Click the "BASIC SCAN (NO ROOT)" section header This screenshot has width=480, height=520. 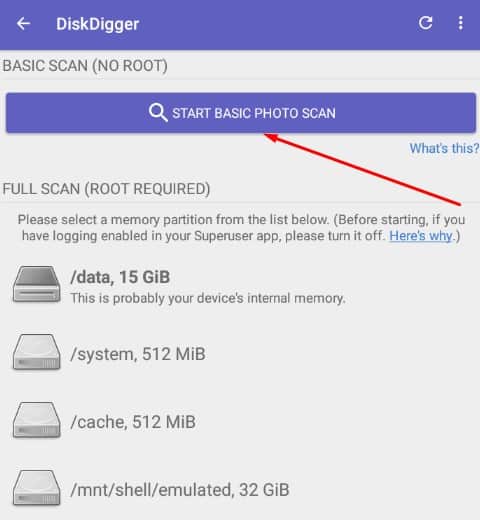tap(85, 66)
